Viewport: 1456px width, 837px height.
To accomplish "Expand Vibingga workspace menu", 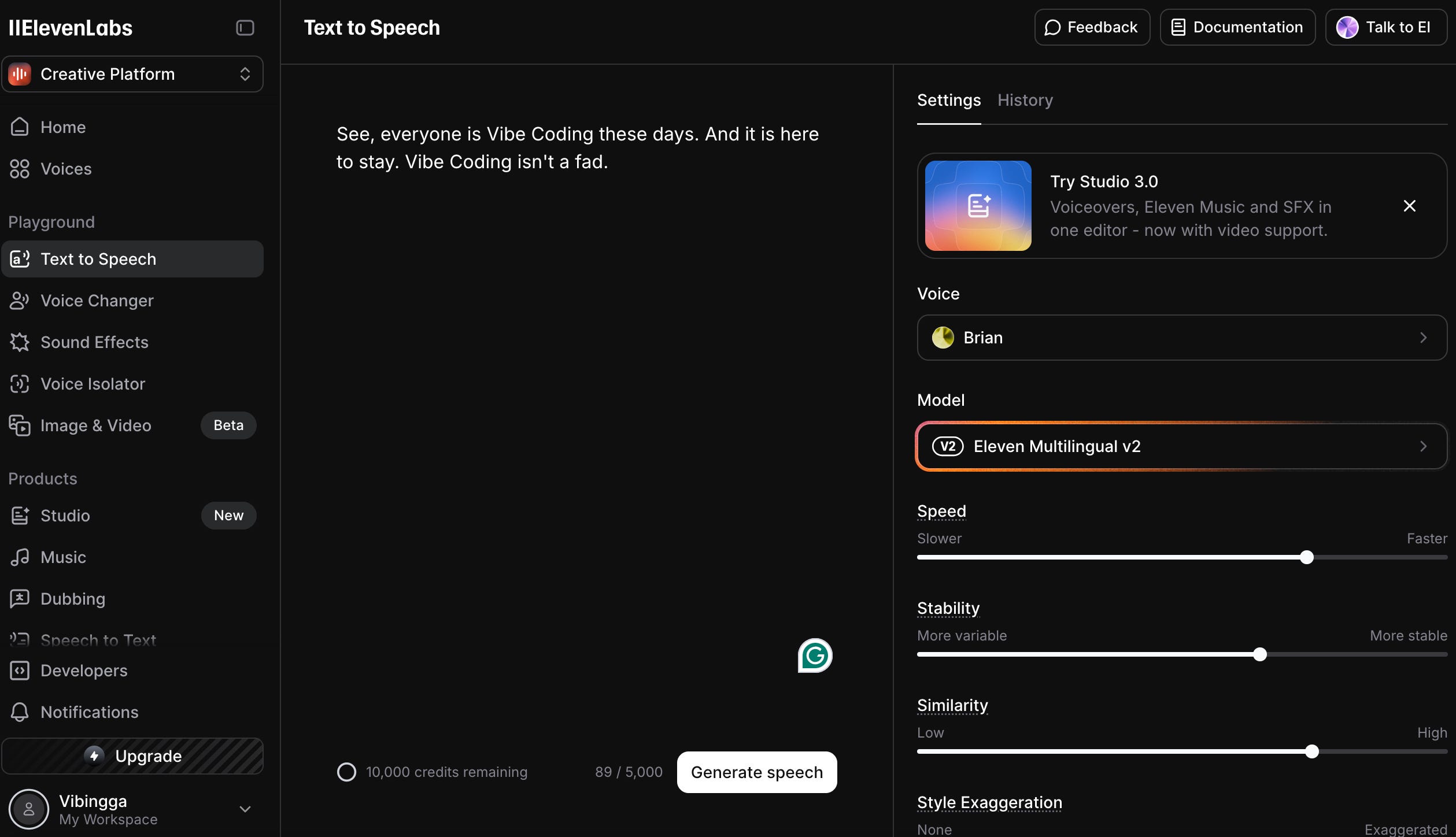I will (245, 809).
